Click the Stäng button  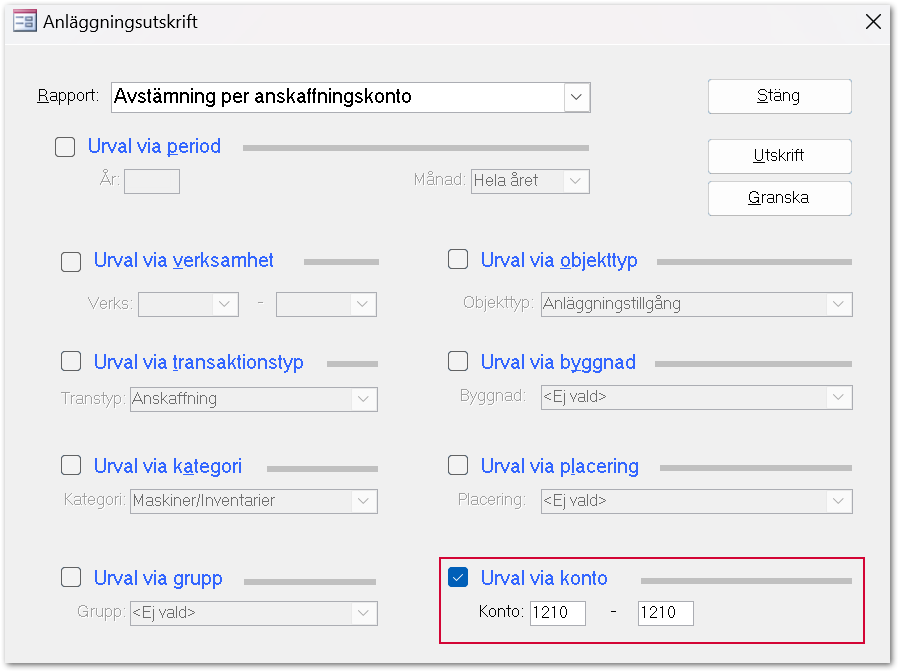point(779,97)
